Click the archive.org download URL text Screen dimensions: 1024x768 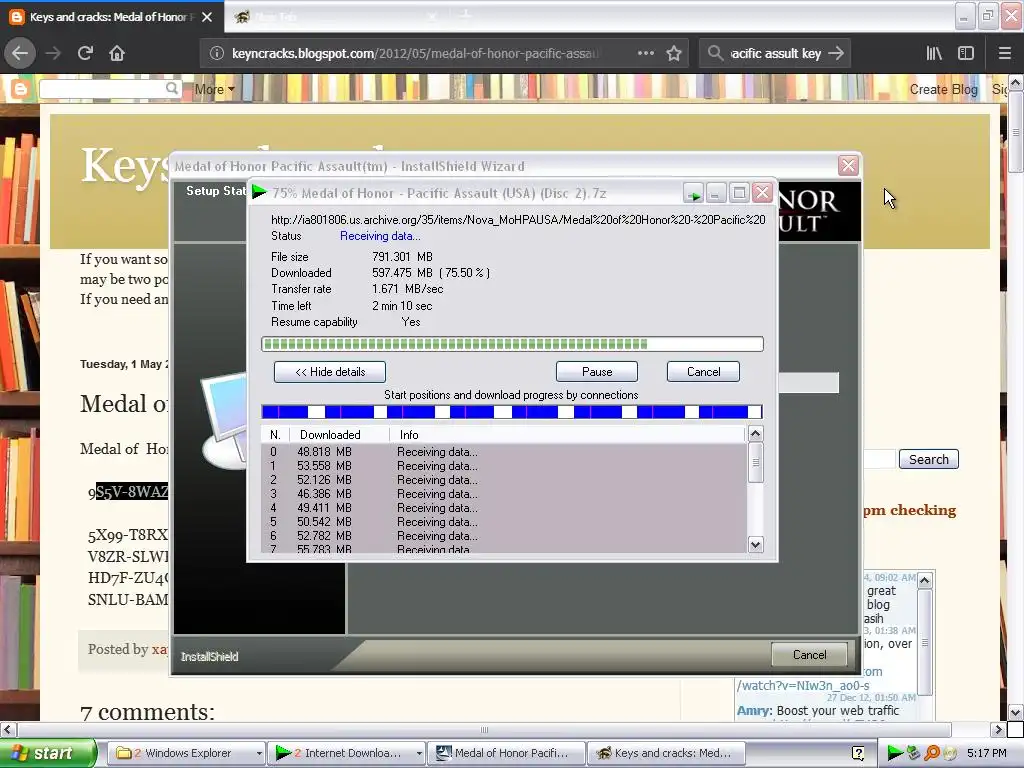pyautogui.click(x=518, y=219)
